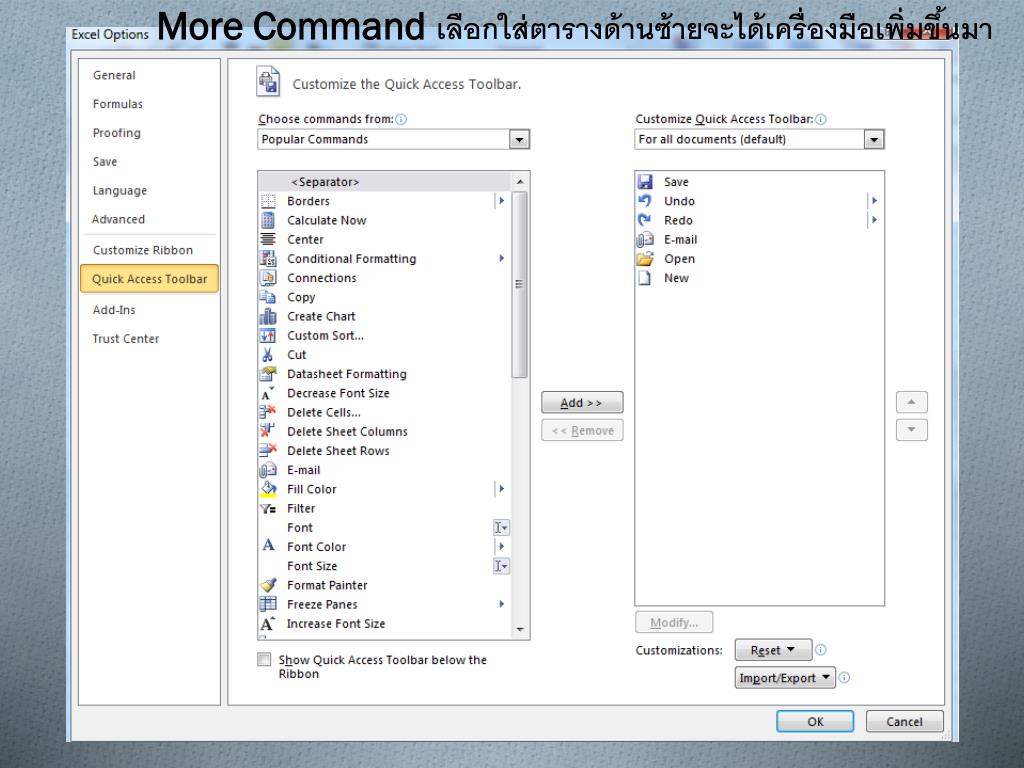This screenshot has height=768, width=1024.
Task: Enable Show Quick Access Toolbar below Ribbon
Action: (264, 660)
